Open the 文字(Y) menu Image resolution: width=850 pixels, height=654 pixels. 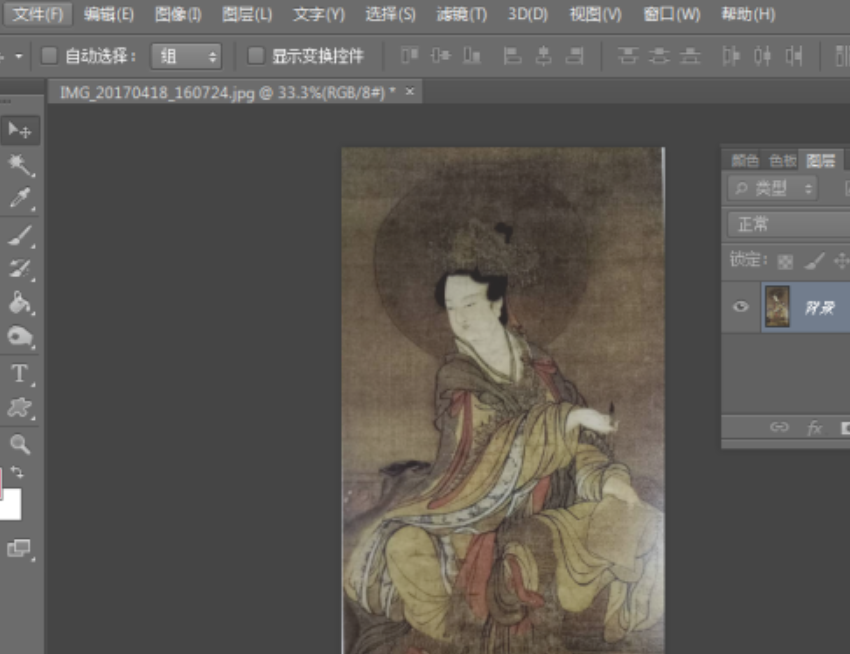point(319,14)
